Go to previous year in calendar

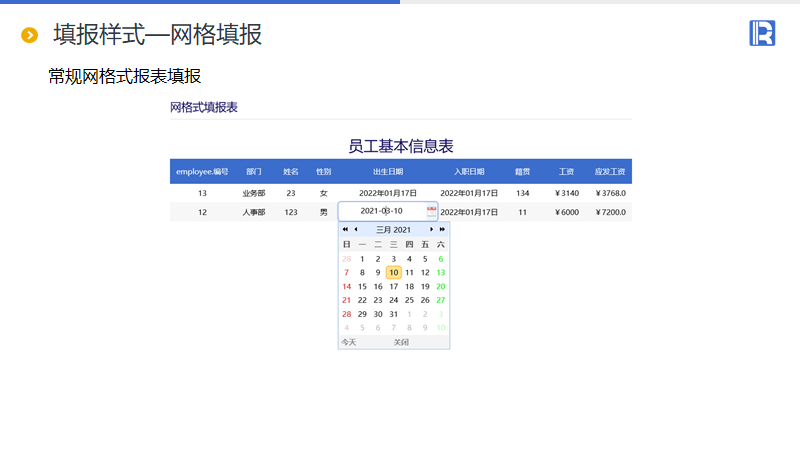pos(345,230)
